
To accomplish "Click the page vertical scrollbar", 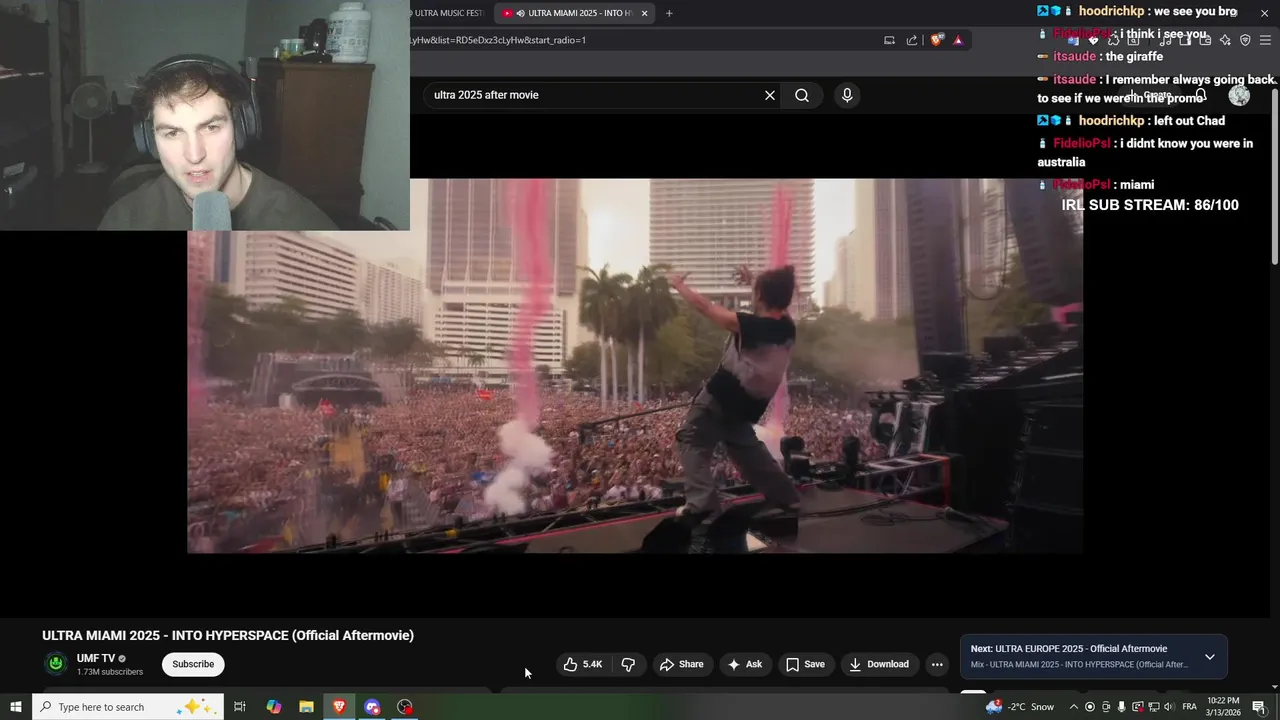I will [x=1274, y=175].
